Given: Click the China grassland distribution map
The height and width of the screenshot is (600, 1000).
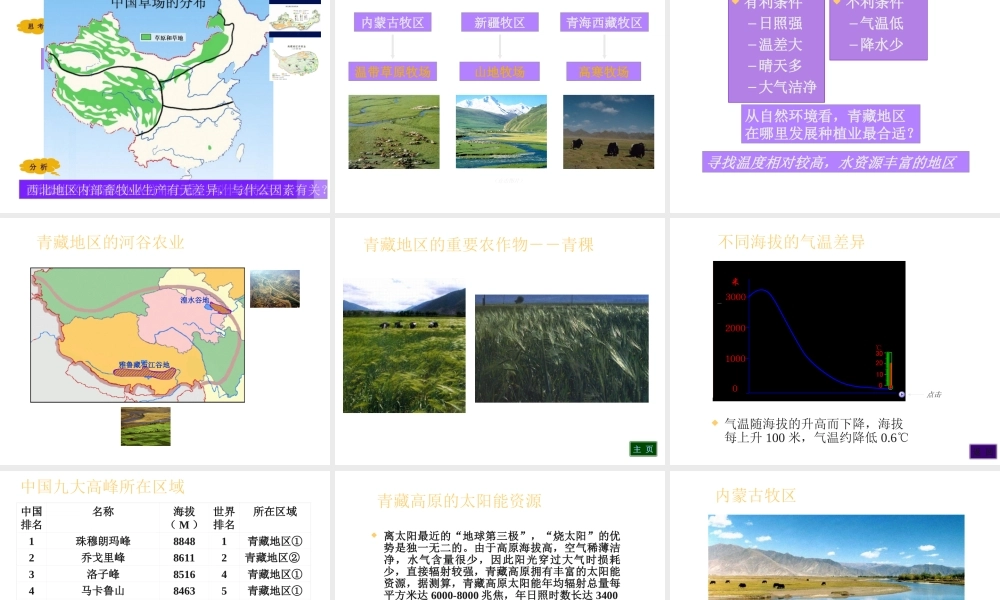Looking at the screenshot, I should coord(159,89).
